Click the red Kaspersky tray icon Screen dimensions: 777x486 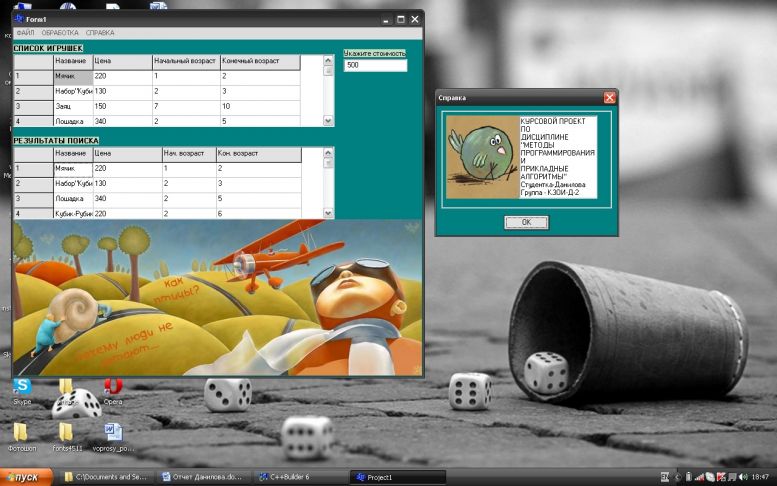(x=721, y=477)
